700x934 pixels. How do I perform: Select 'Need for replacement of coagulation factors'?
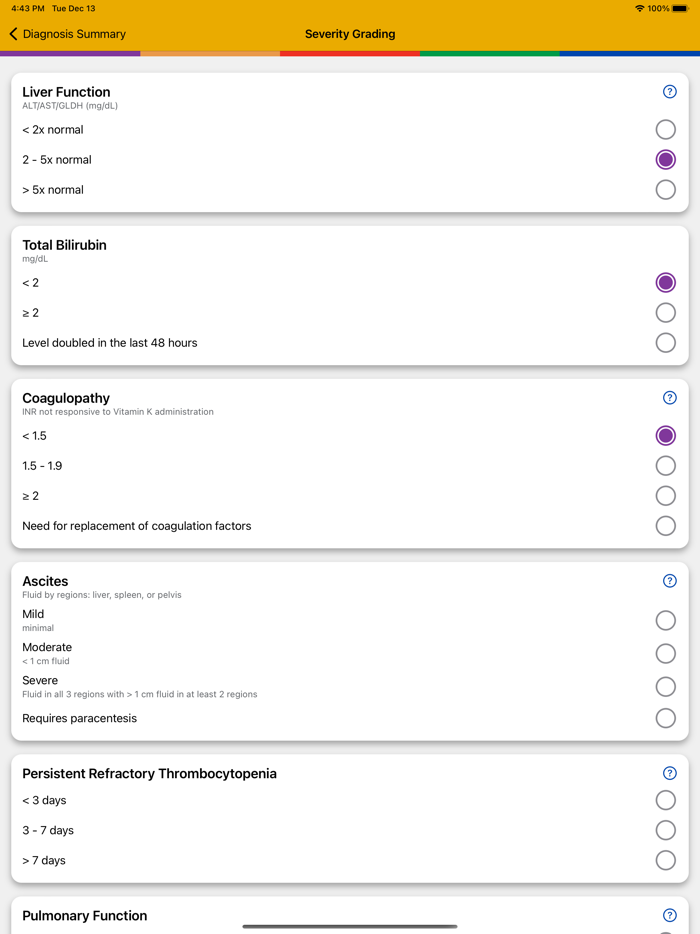[665, 525]
